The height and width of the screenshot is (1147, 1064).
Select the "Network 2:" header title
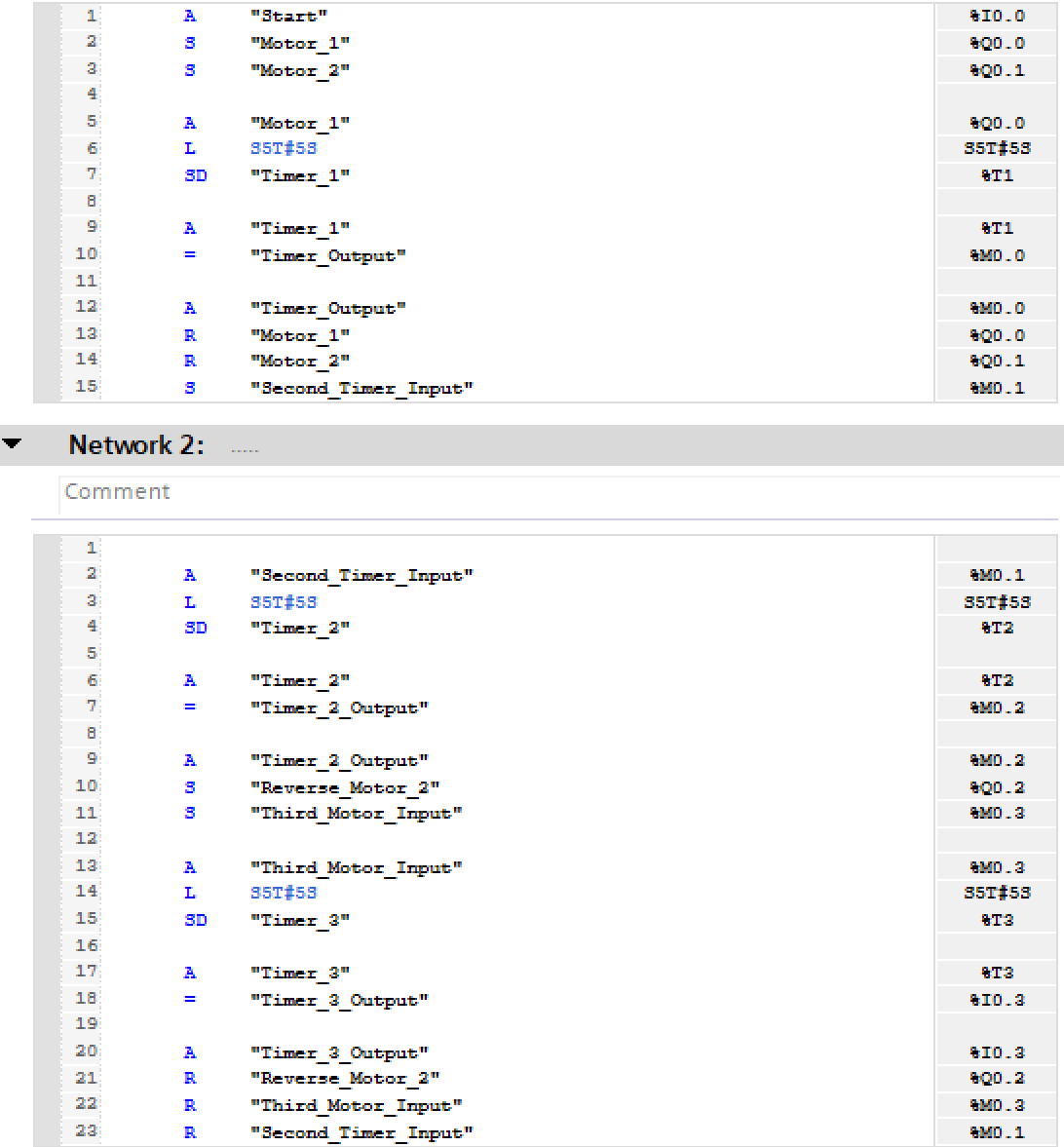click(x=136, y=445)
